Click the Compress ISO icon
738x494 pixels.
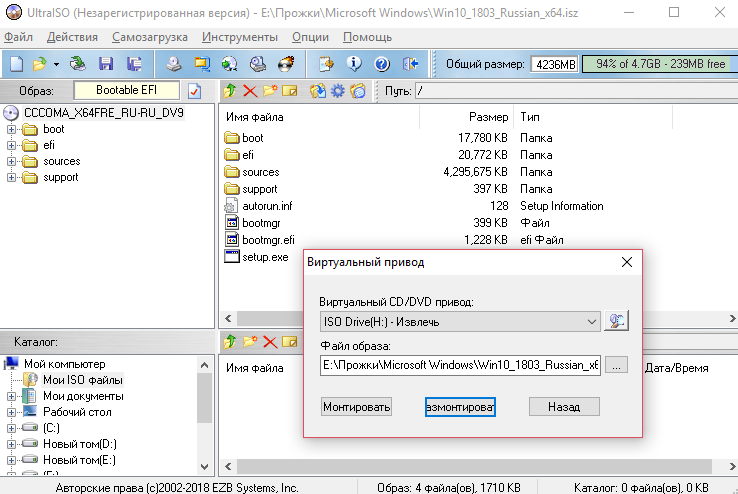(202, 64)
